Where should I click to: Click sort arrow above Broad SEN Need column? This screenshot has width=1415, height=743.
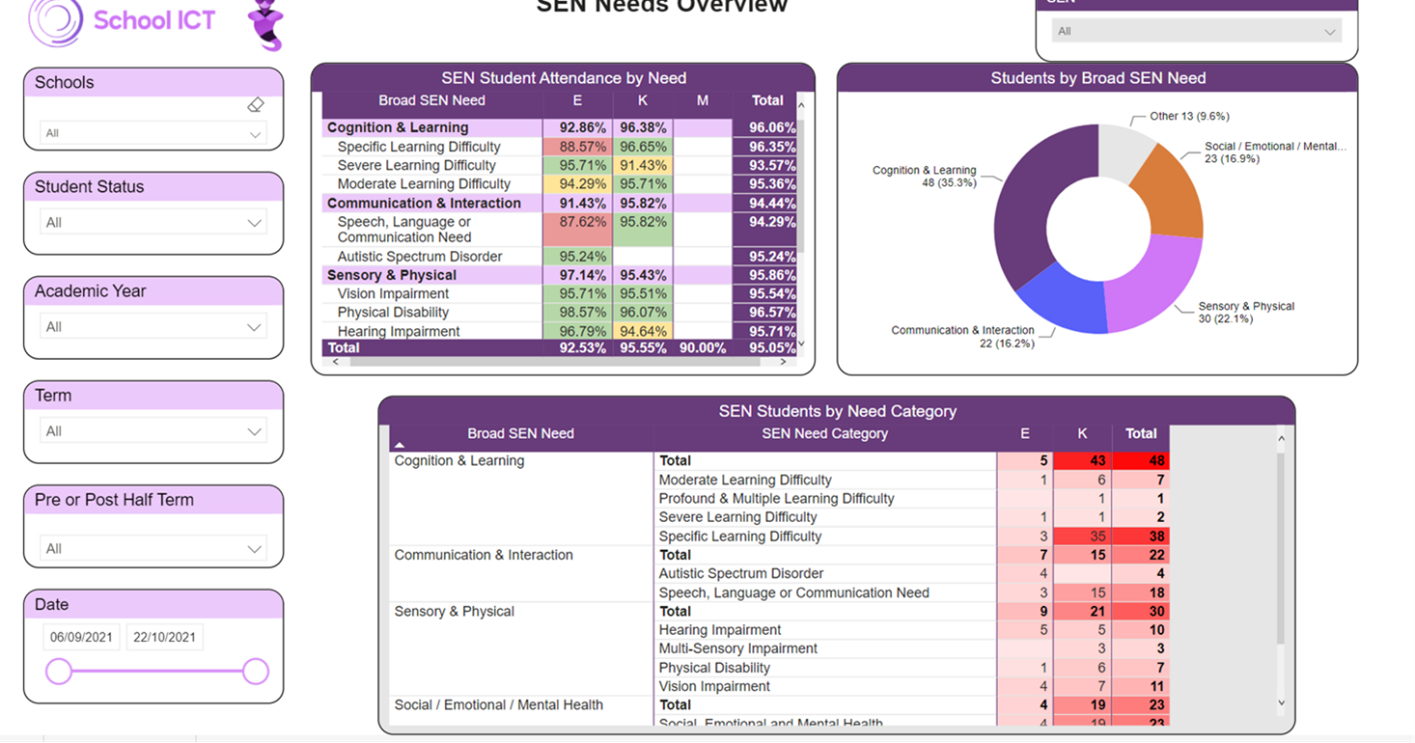point(400,445)
